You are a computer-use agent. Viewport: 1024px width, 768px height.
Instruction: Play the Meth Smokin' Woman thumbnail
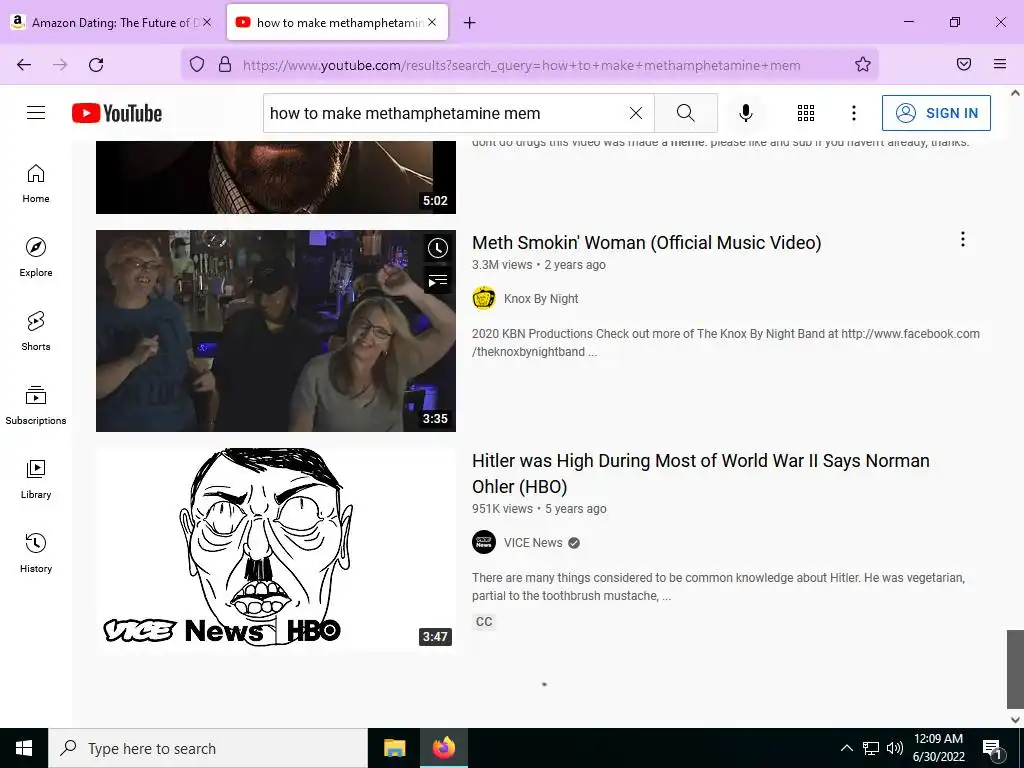(276, 330)
